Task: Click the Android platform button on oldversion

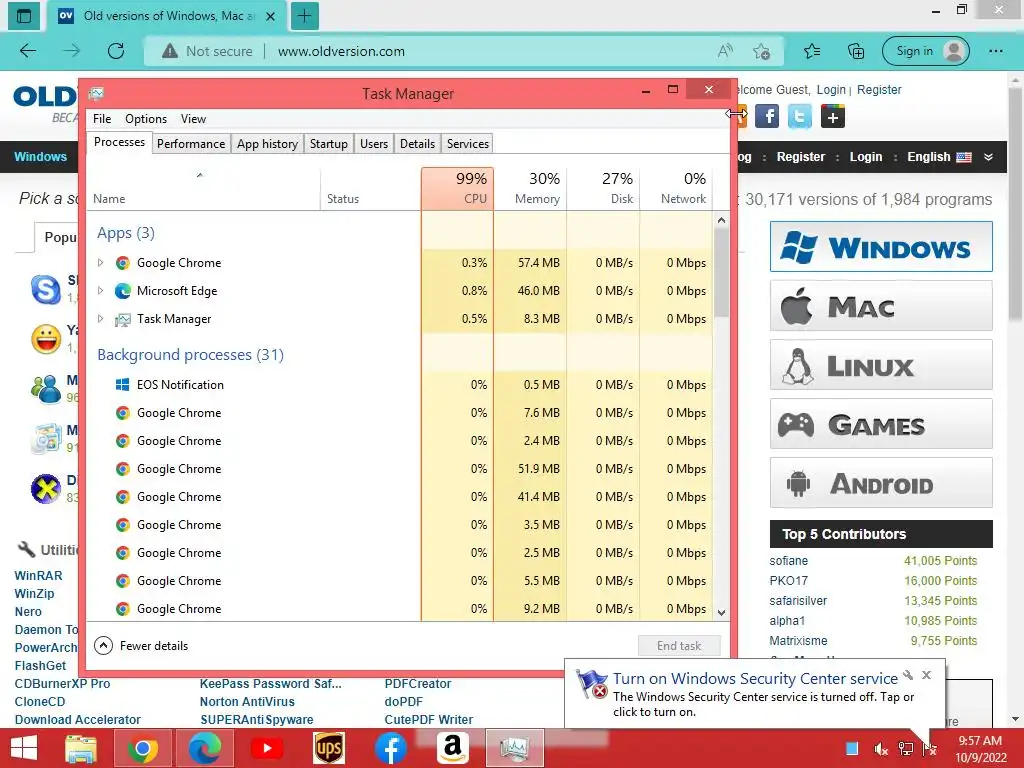Action: (x=881, y=483)
